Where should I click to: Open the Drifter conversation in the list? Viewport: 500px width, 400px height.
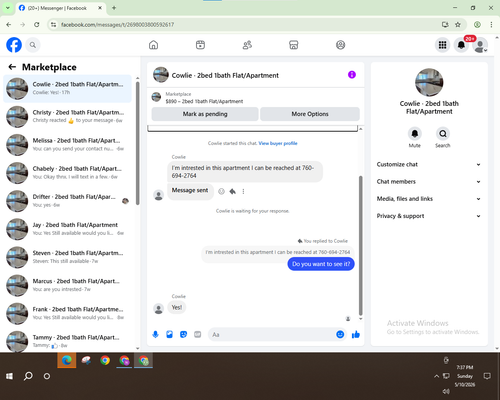(x=67, y=201)
